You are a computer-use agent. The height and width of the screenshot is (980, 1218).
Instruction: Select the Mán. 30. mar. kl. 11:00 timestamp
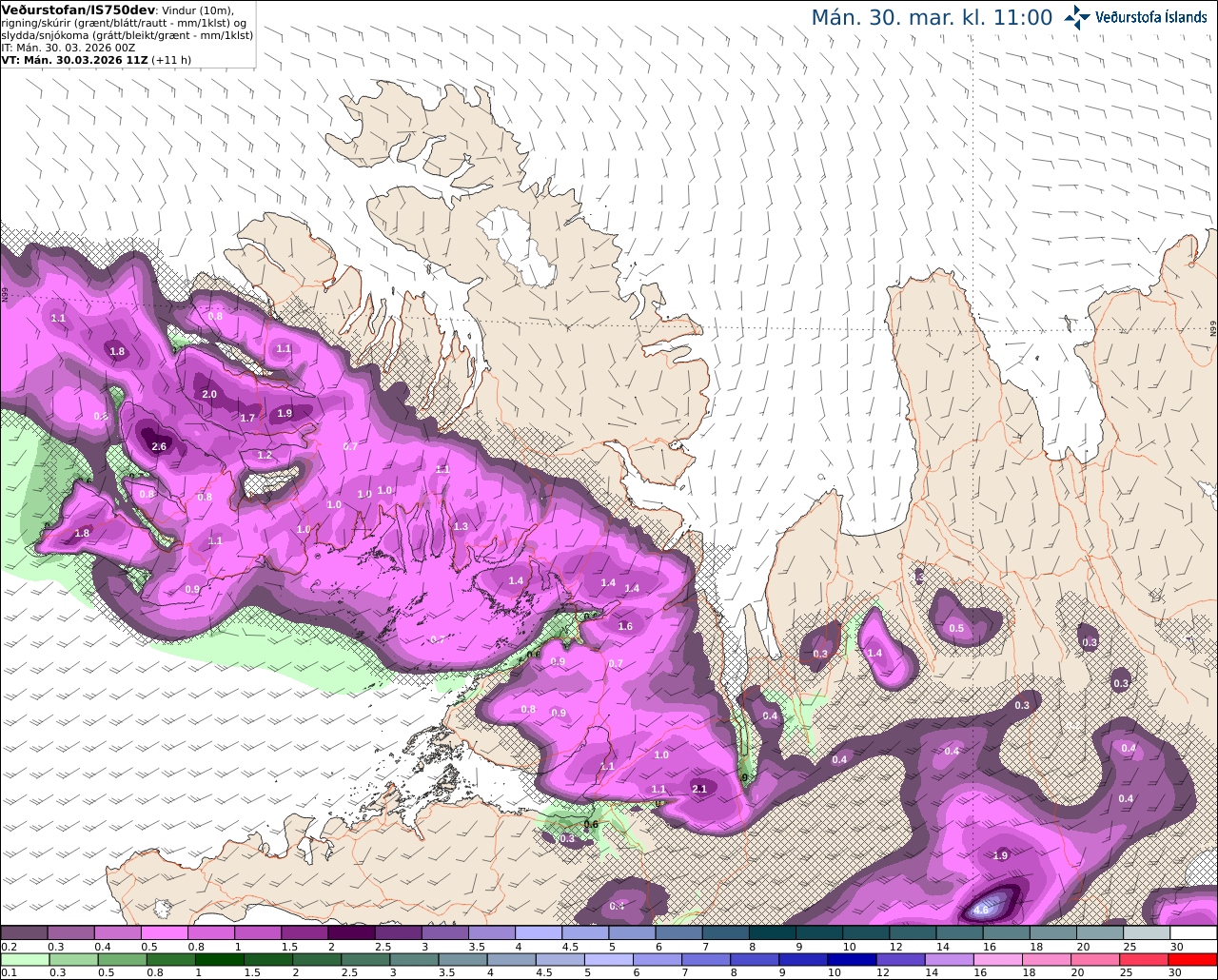tap(932, 18)
